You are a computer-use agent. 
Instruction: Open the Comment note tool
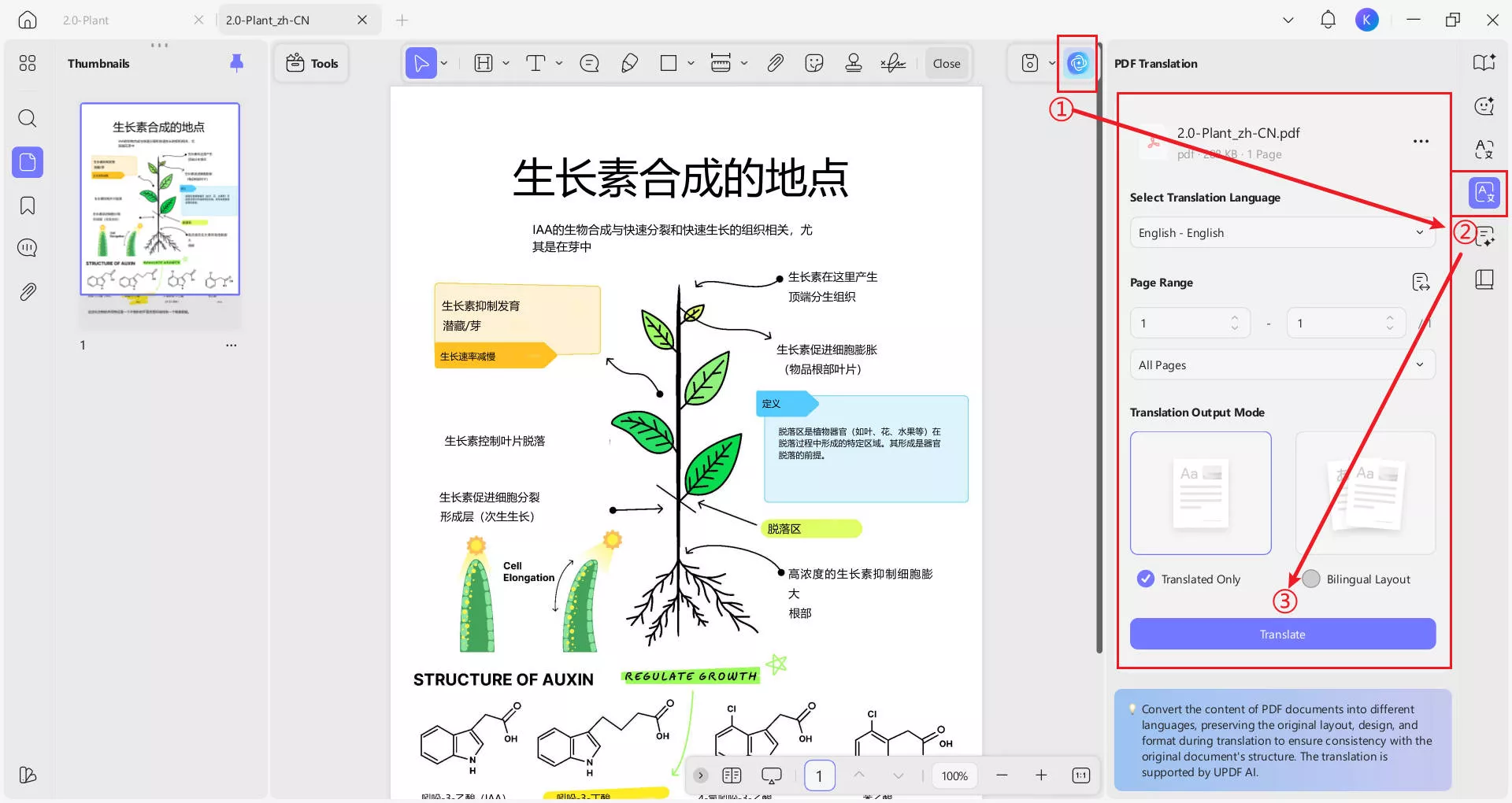589,63
